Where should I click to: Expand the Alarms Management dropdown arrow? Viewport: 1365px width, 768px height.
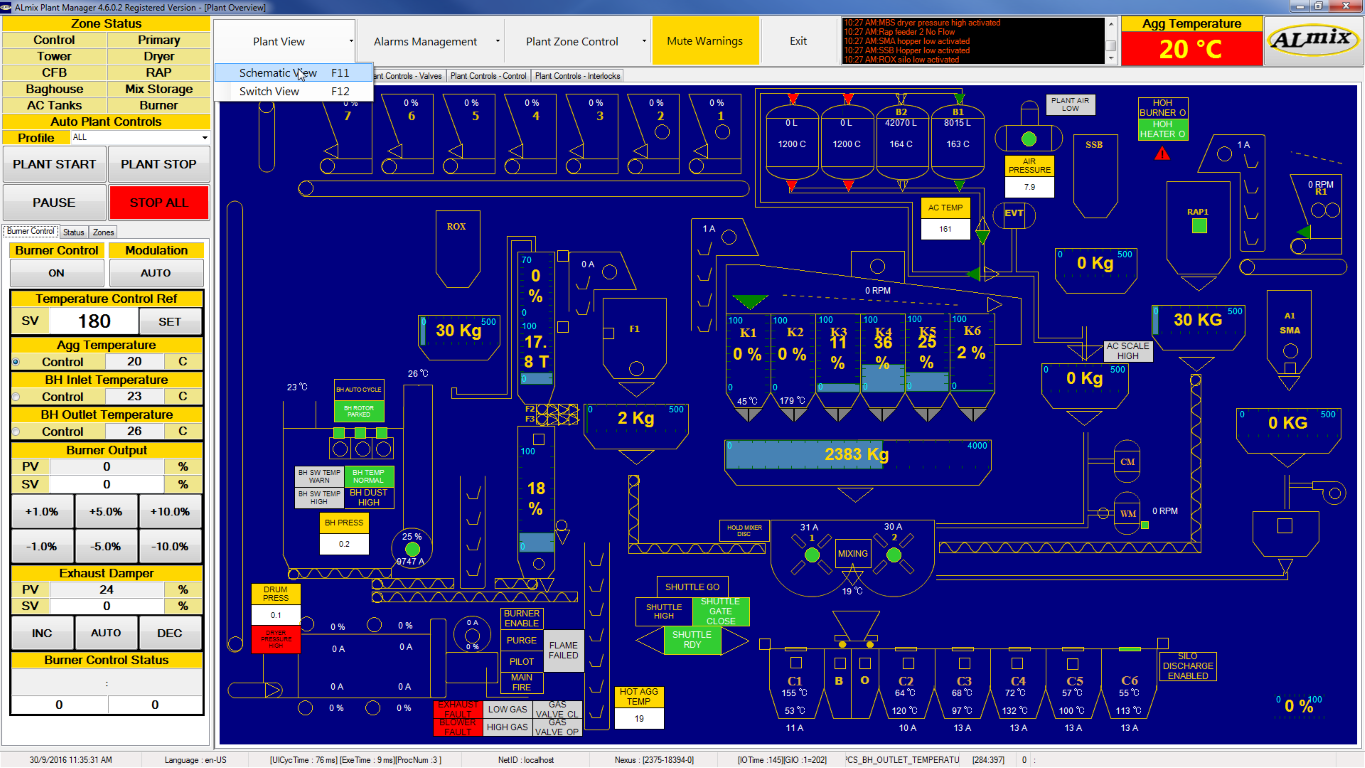[498, 42]
